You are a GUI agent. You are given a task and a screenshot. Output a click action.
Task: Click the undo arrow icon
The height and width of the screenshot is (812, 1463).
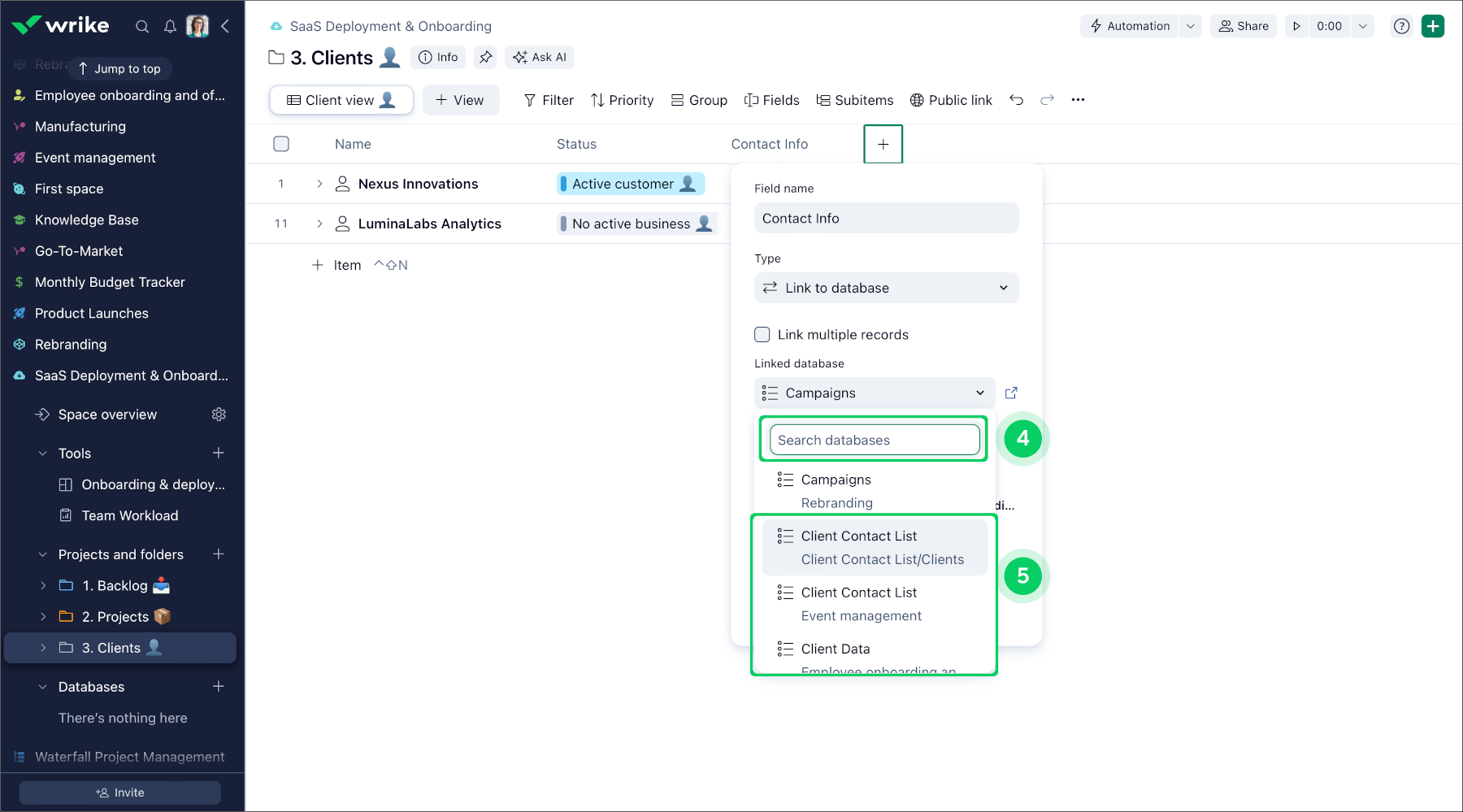(1016, 100)
